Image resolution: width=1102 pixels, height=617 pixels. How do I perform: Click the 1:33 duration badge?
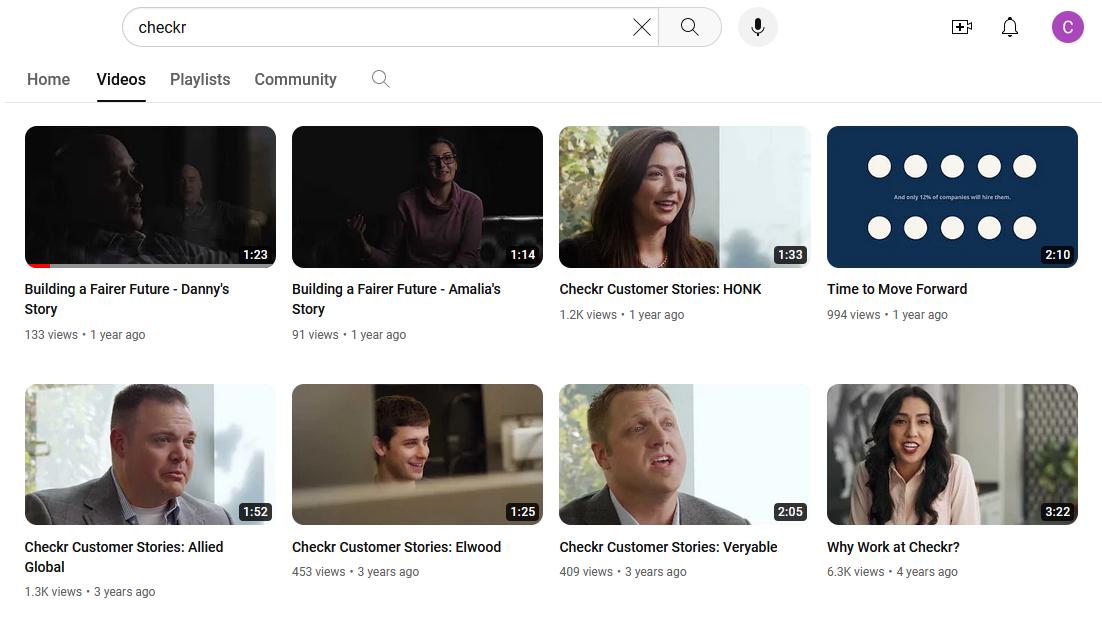coord(790,254)
